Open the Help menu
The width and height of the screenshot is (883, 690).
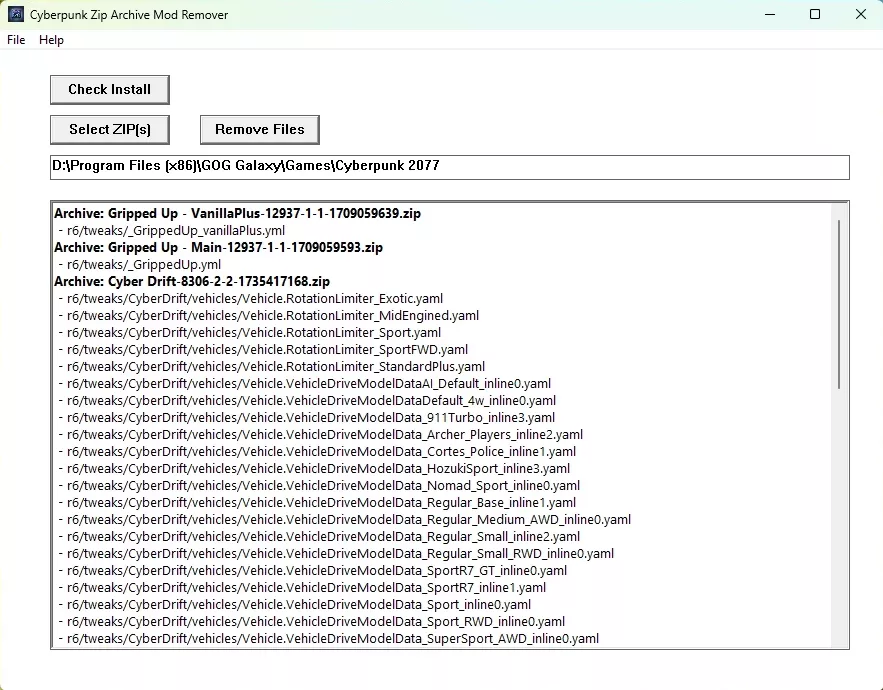pyautogui.click(x=51, y=40)
